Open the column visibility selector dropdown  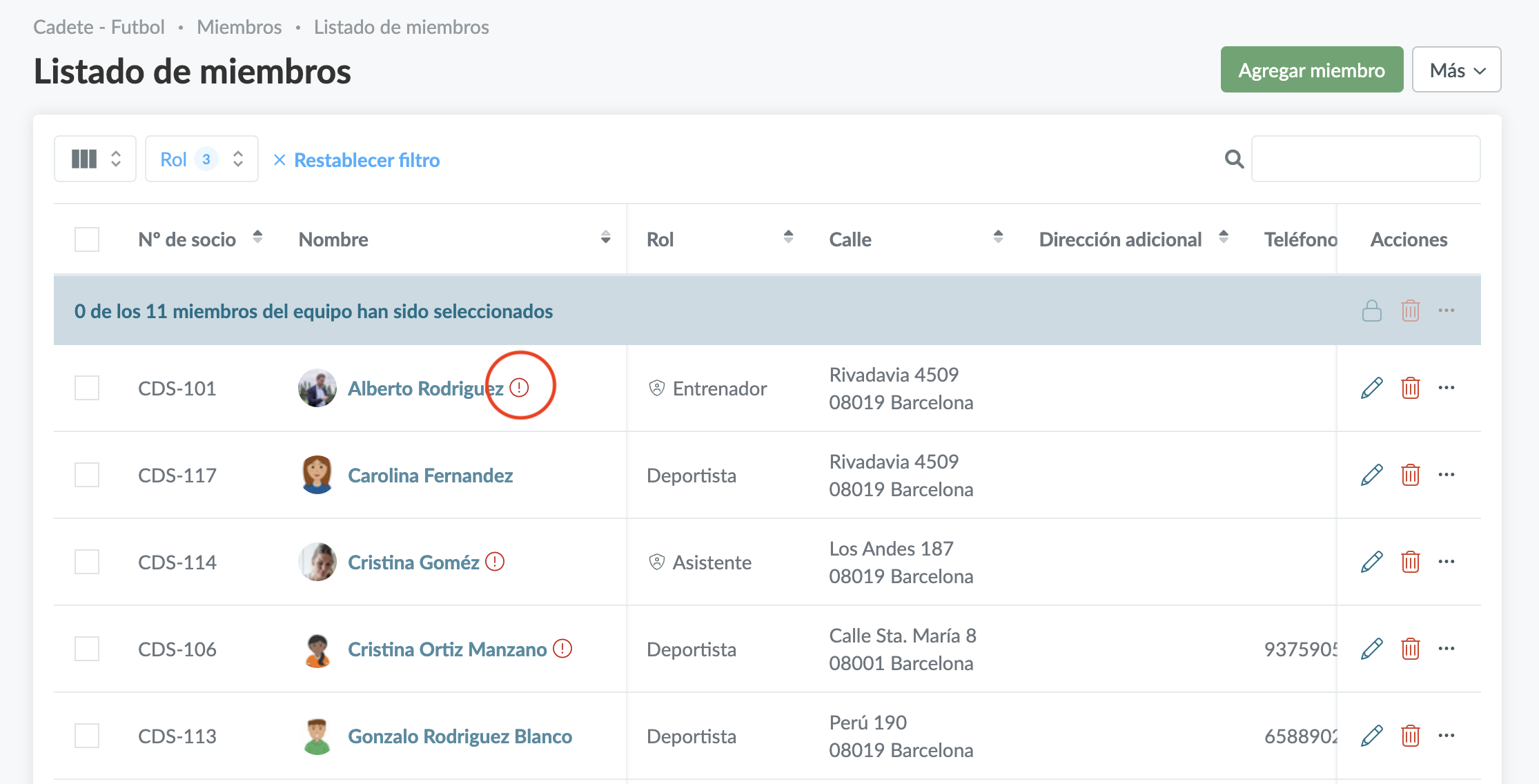point(95,159)
